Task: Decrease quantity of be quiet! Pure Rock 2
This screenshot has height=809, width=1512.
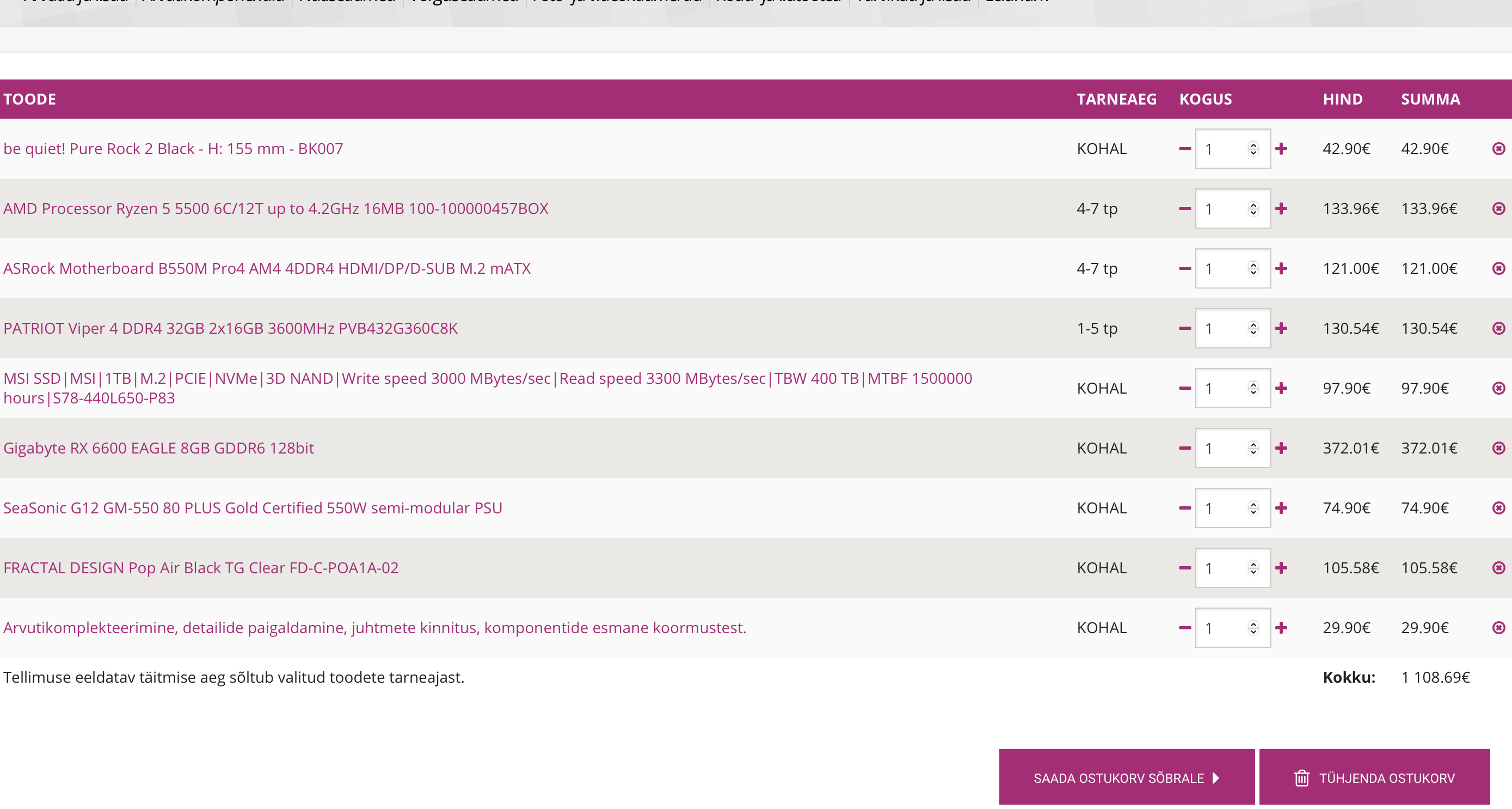Action: (1184, 149)
